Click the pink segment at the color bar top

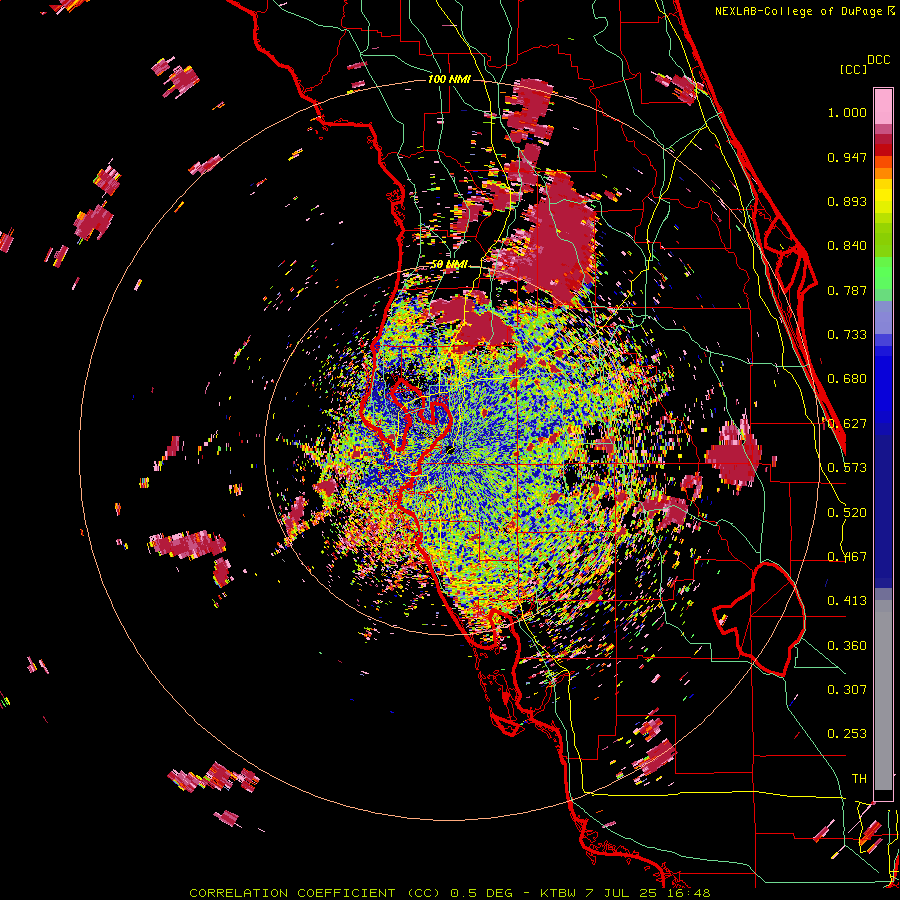tap(883, 107)
